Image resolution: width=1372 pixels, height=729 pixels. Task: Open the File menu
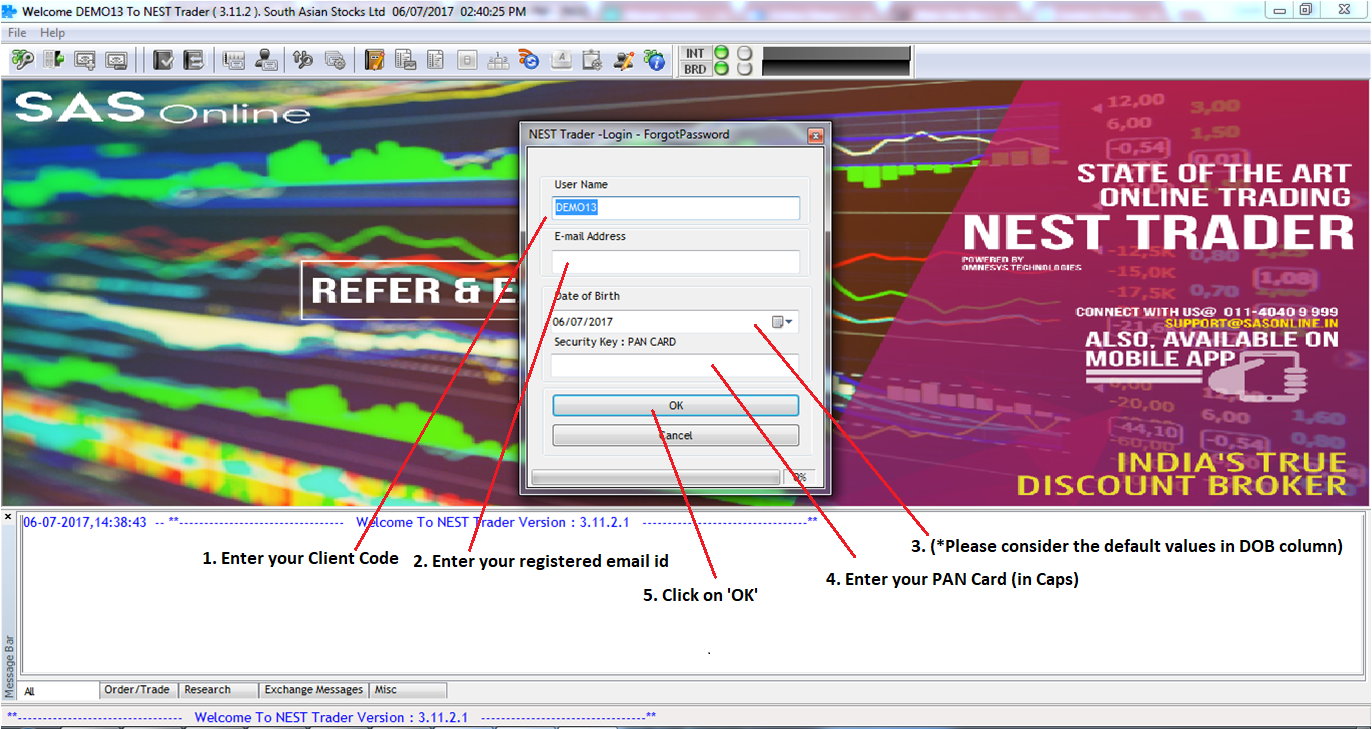pos(17,33)
